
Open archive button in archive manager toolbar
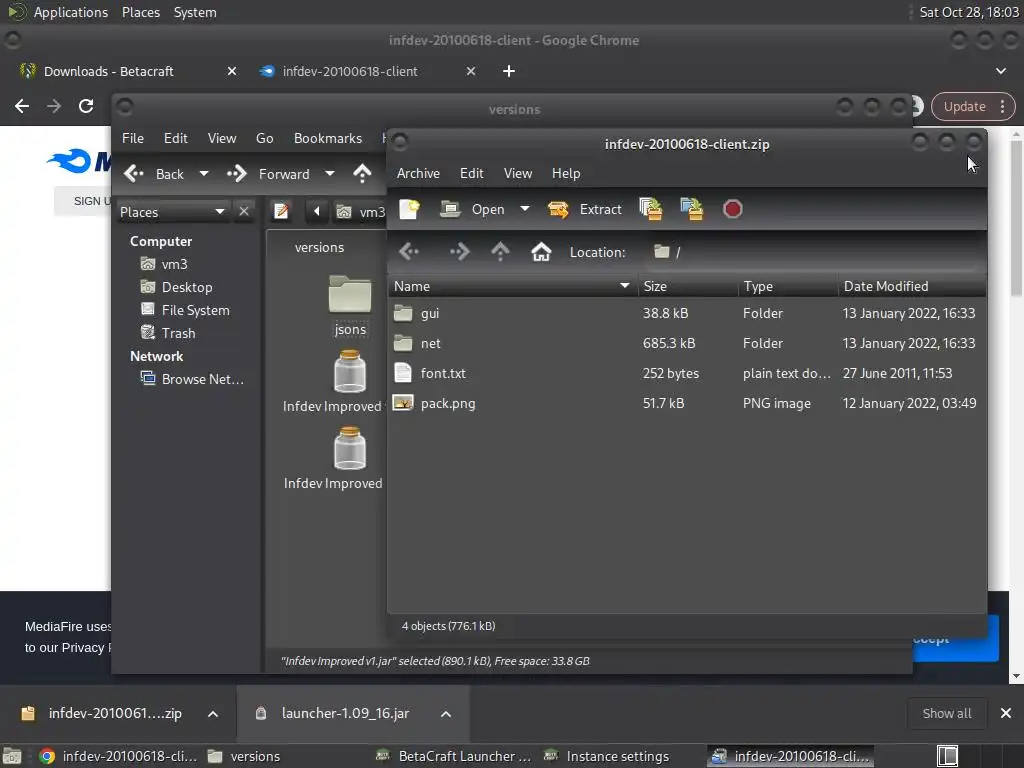click(472, 209)
